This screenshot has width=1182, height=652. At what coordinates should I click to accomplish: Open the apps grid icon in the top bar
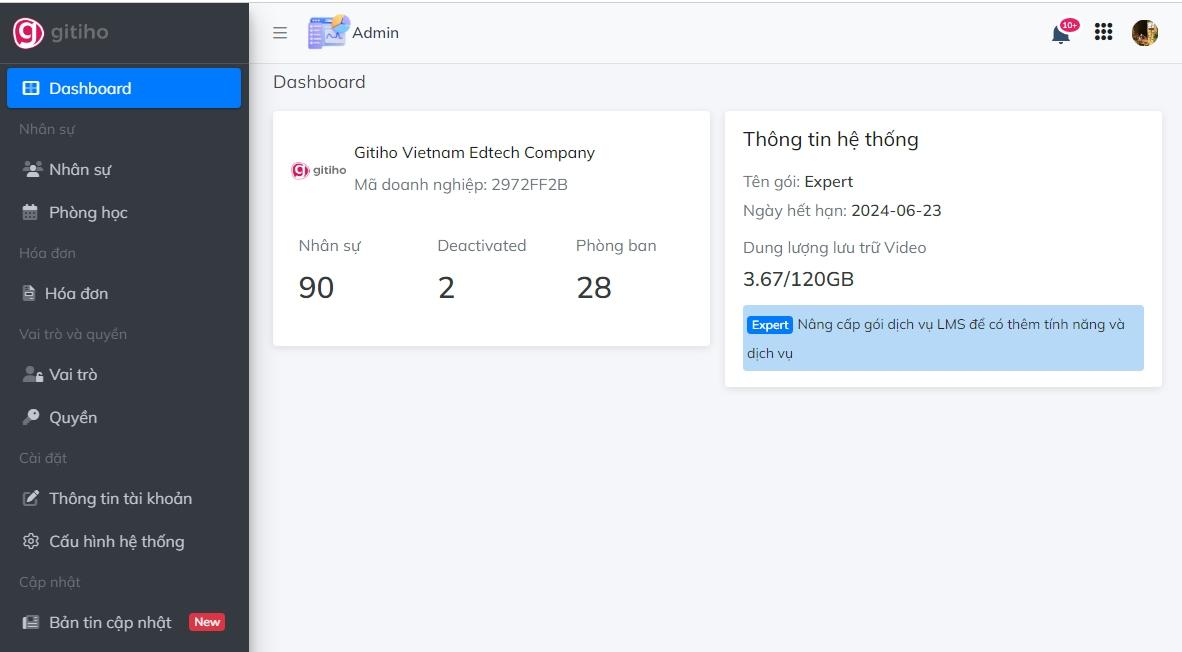(1103, 32)
